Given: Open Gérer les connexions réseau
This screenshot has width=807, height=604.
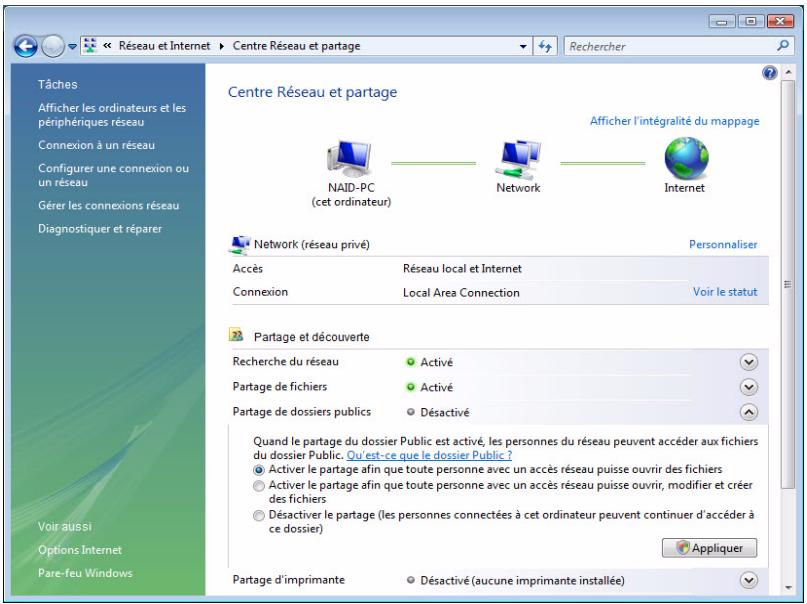Looking at the screenshot, I should 109,205.
